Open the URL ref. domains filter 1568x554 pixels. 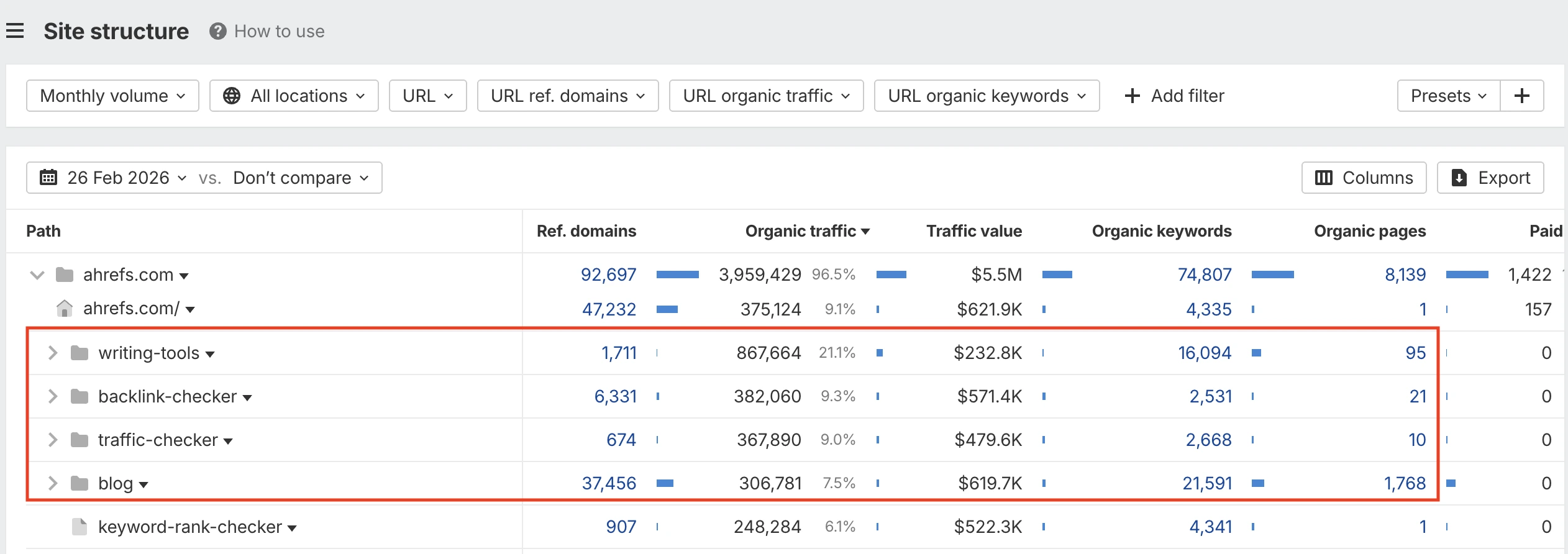[x=567, y=96]
